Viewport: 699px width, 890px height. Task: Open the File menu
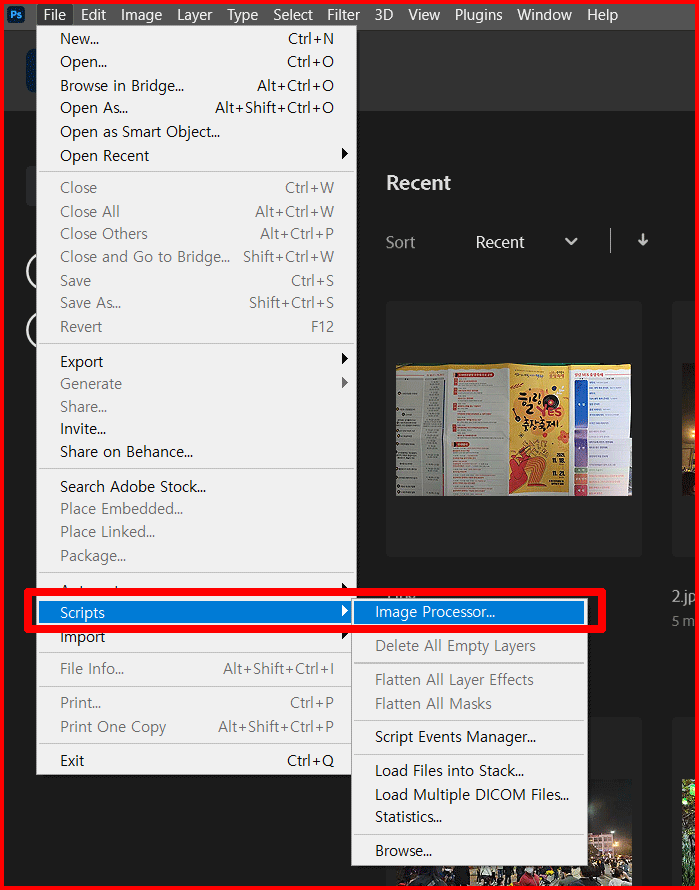tap(55, 15)
